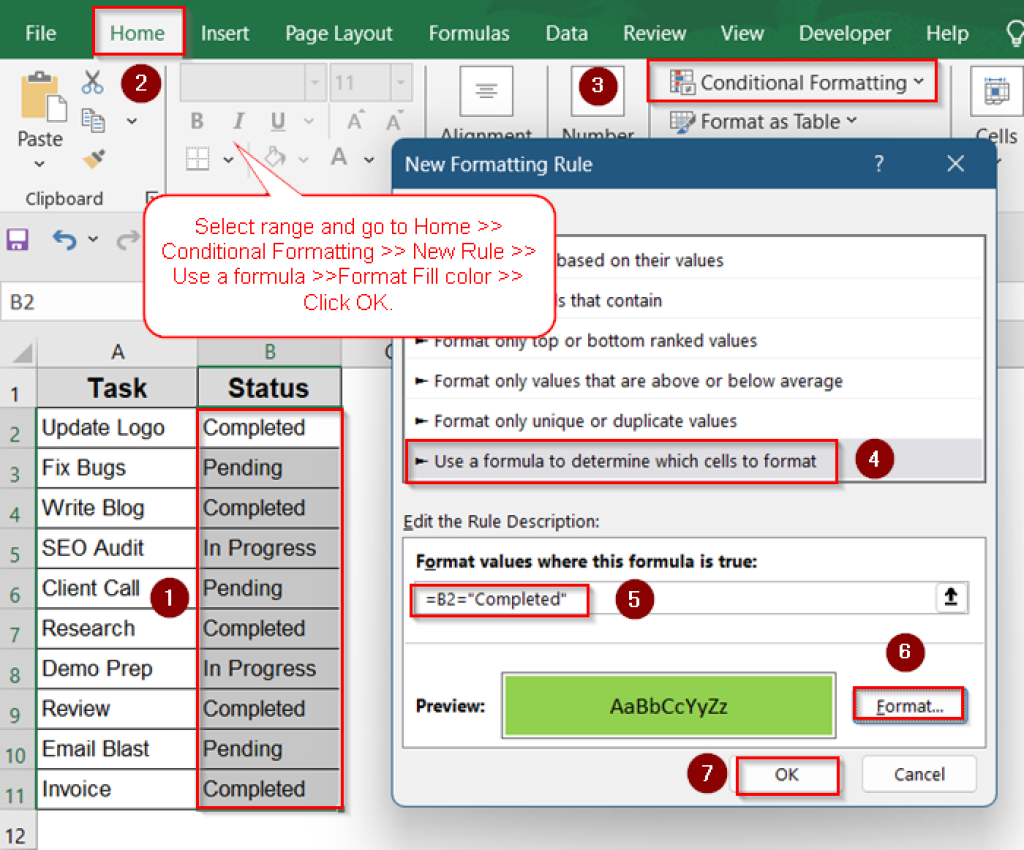The image size is (1024, 850).
Task: Open the Data ribbon tab
Action: coord(566,32)
